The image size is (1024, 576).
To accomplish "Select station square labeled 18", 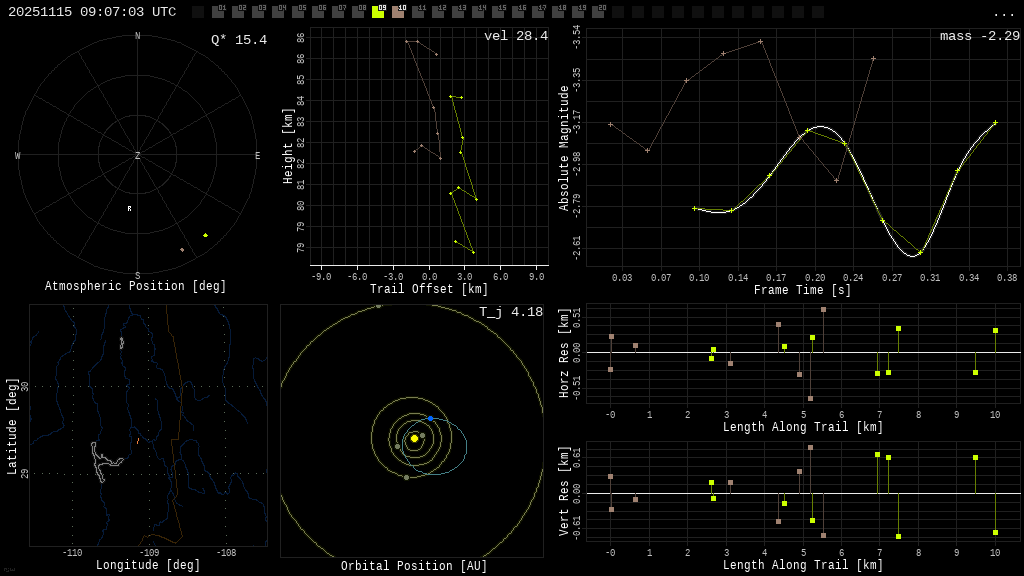I will (x=558, y=12).
